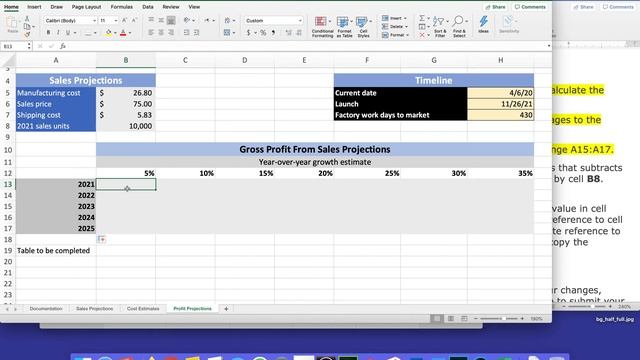
Task: Click the Format Painter brush icon
Action: coord(27,34)
